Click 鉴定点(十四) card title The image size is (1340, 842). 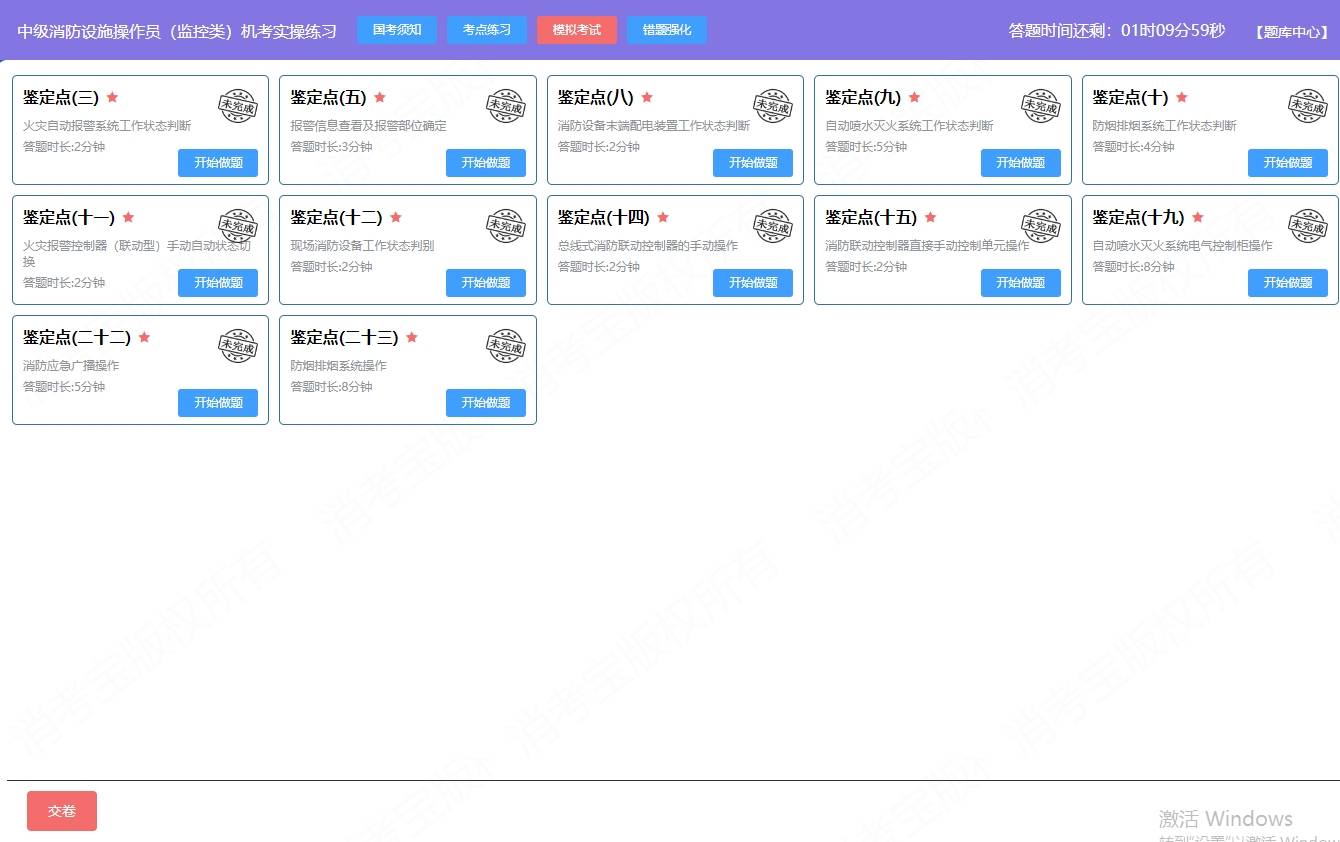(604, 217)
